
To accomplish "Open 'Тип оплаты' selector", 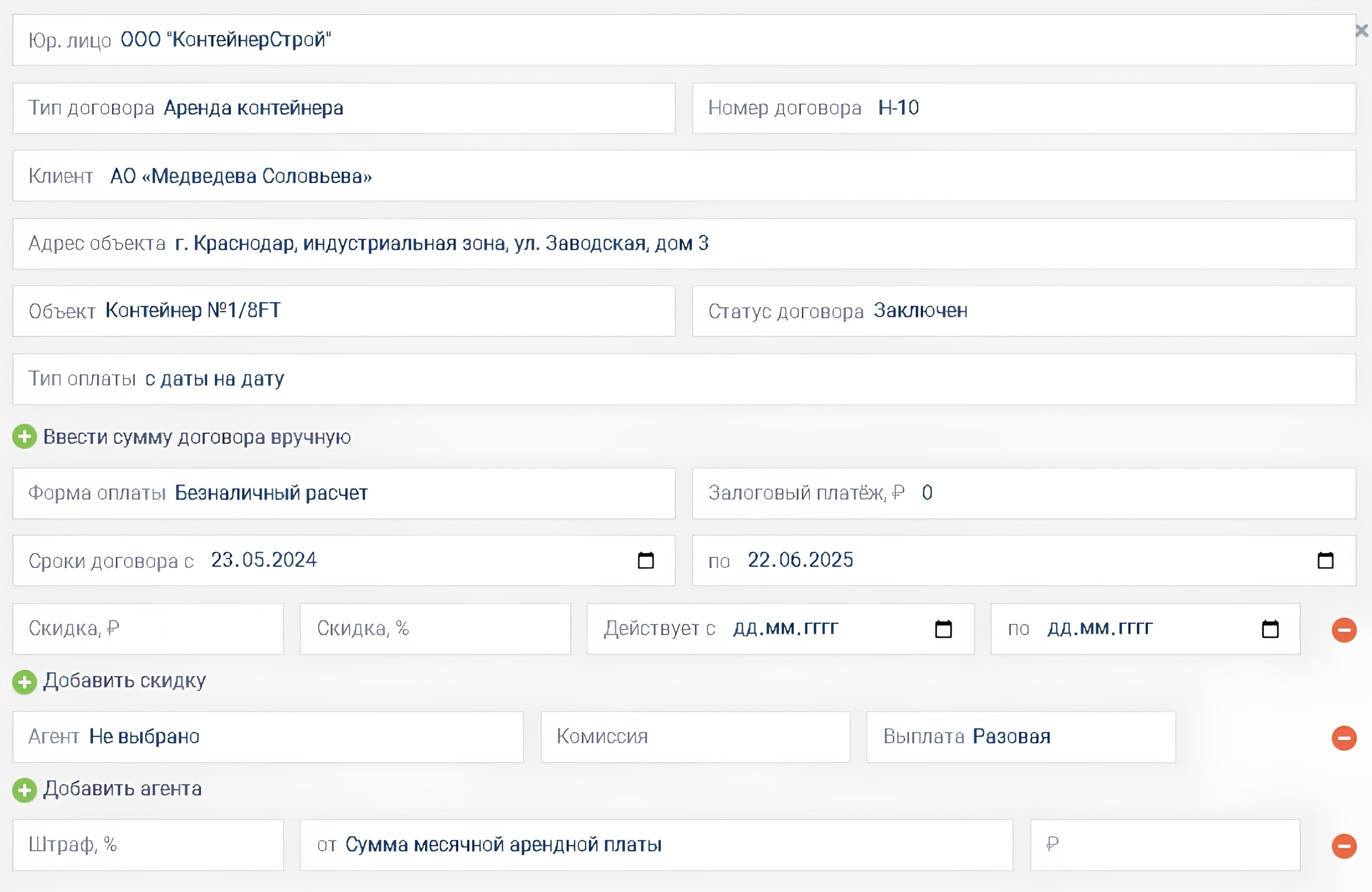I will [x=684, y=379].
